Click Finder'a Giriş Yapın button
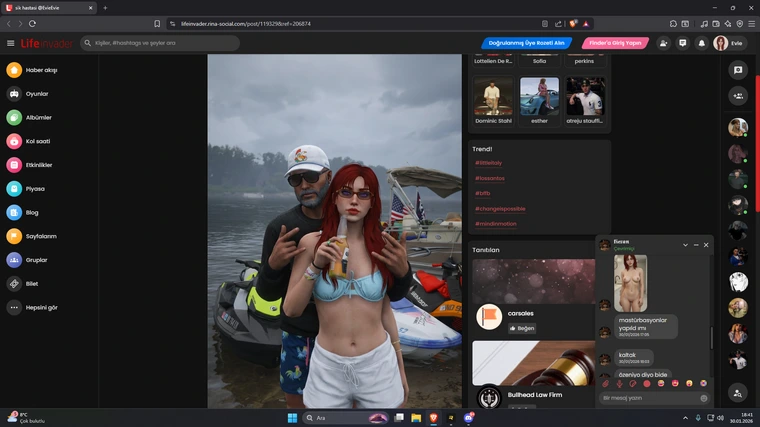Screen dimensions: 760x427 [615, 43]
